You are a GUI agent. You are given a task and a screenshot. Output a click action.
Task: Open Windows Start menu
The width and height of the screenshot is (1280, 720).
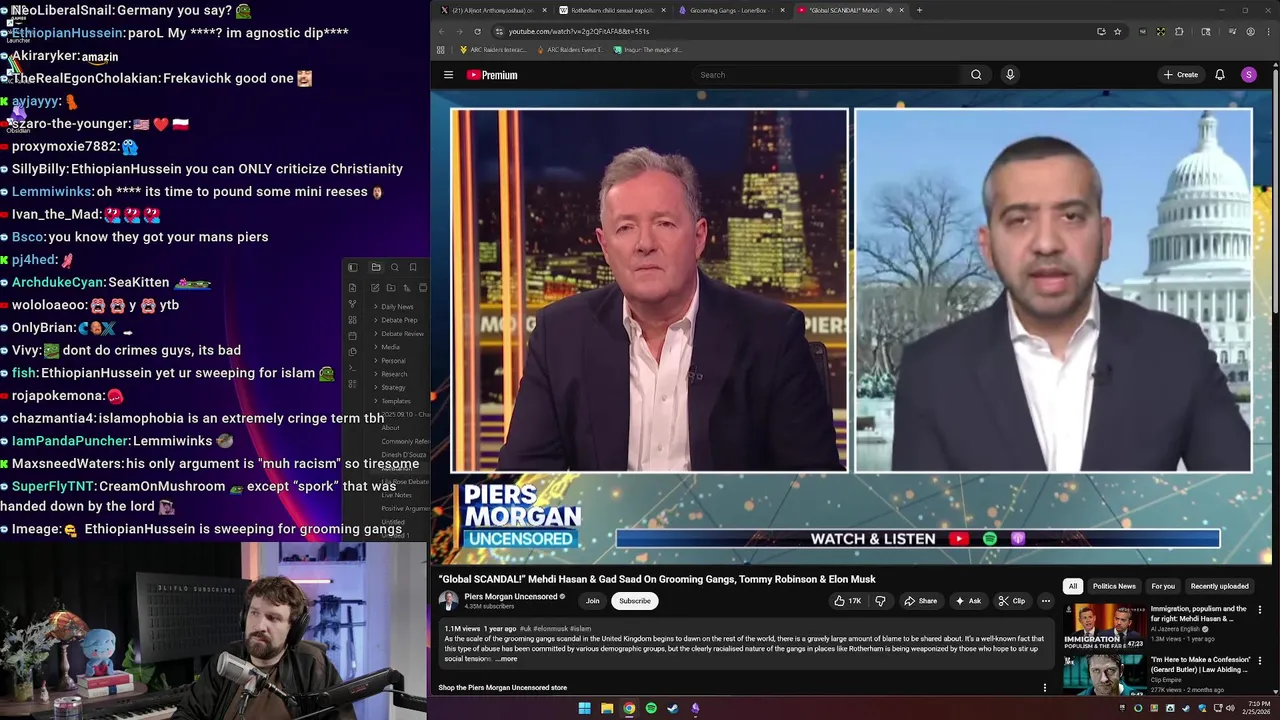point(584,708)
